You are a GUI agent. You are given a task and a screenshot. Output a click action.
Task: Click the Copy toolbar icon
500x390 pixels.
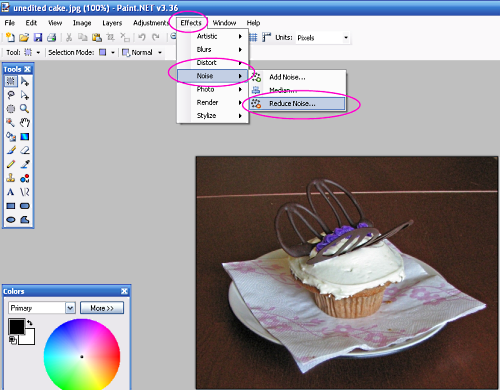click(83, 37)
